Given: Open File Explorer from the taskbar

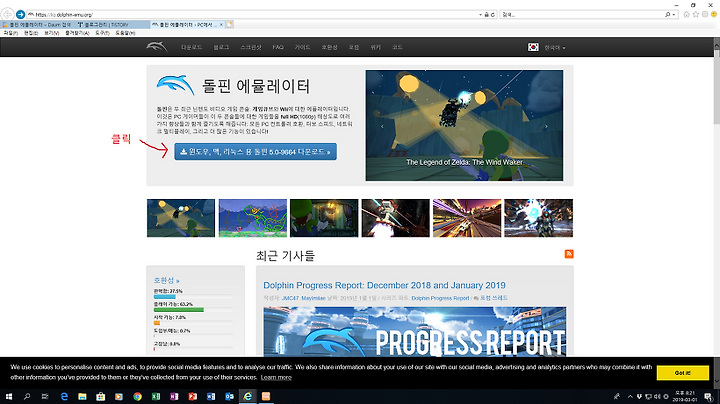Looking at the screenshot, I should 82,396.
